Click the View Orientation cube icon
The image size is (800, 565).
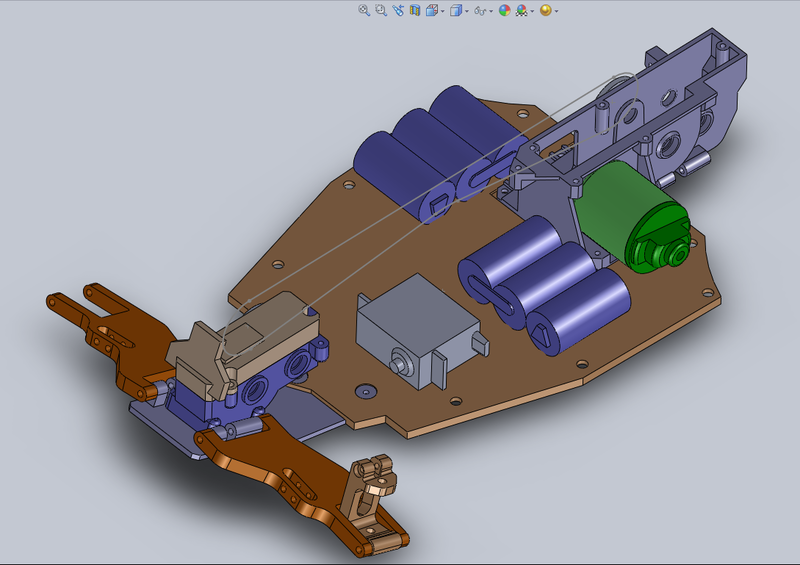click(432, 10)
